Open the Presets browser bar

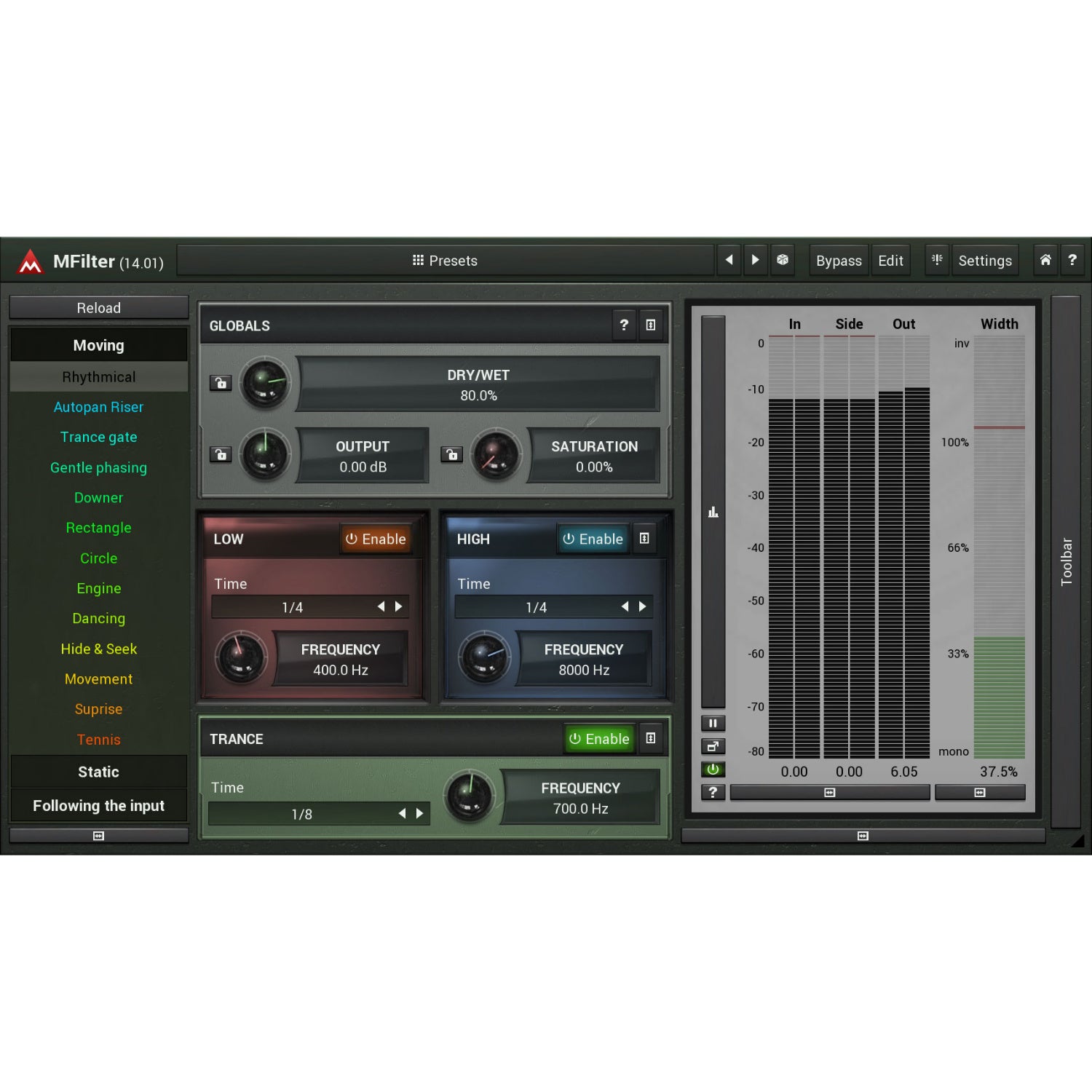[445, 261]
